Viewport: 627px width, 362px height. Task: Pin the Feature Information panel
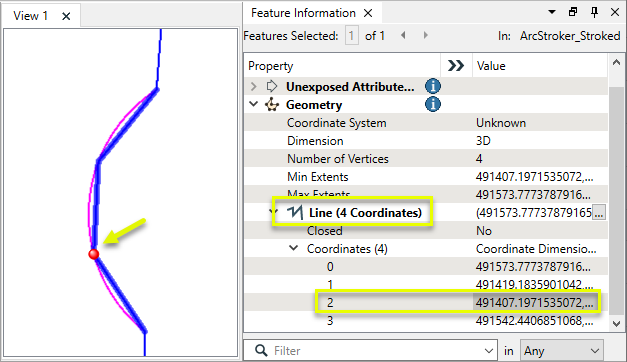click(x=594, y=12)
